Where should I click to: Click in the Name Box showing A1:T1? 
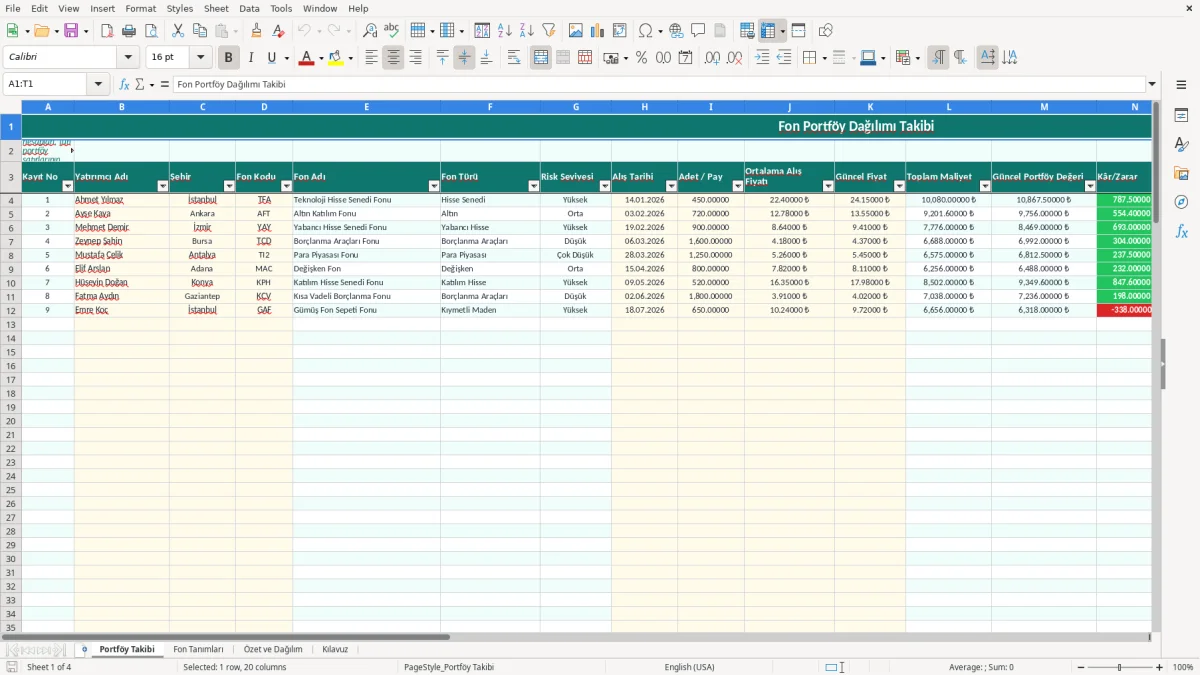(46, 84)
